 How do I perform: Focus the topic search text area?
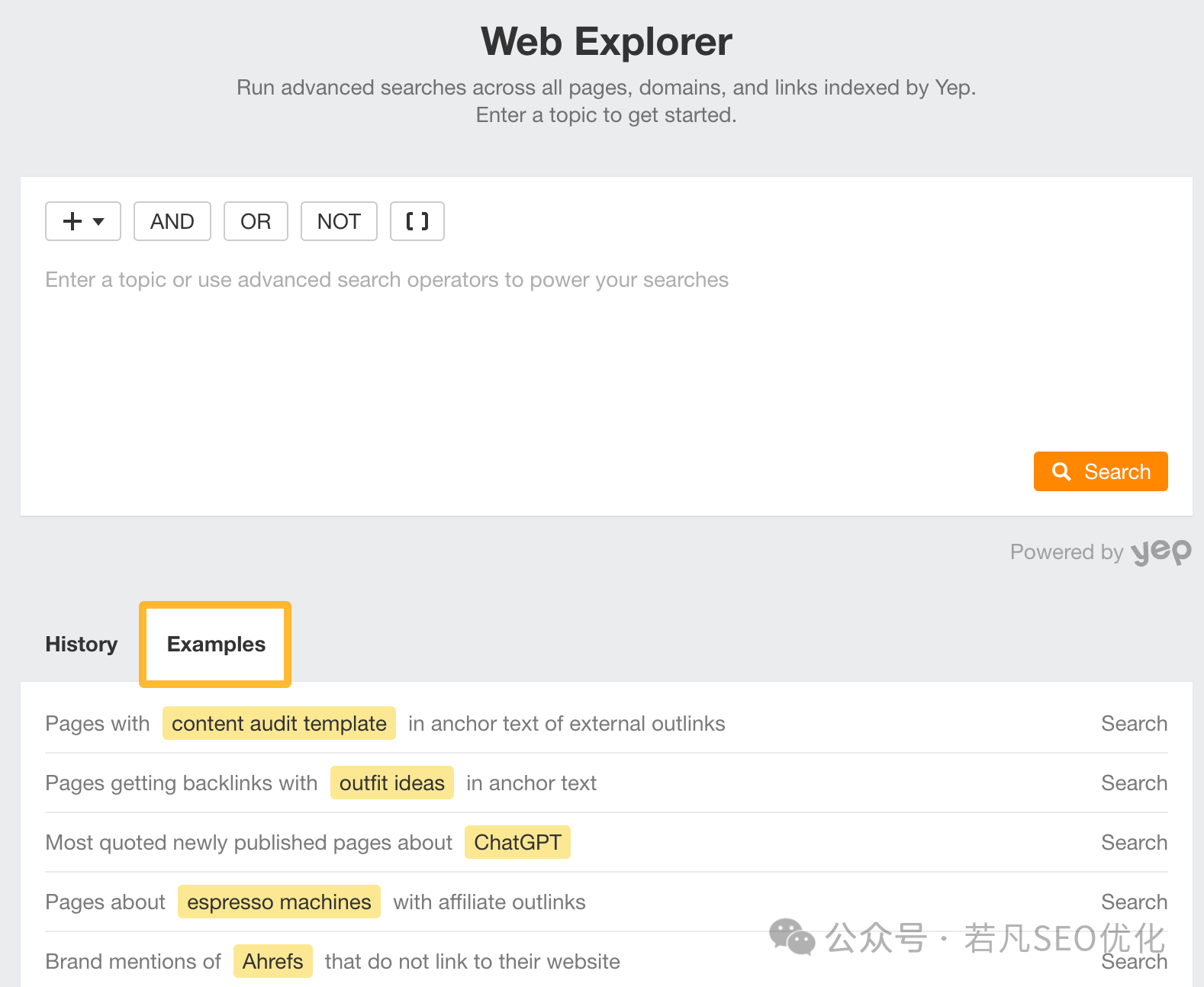(606, 347)
